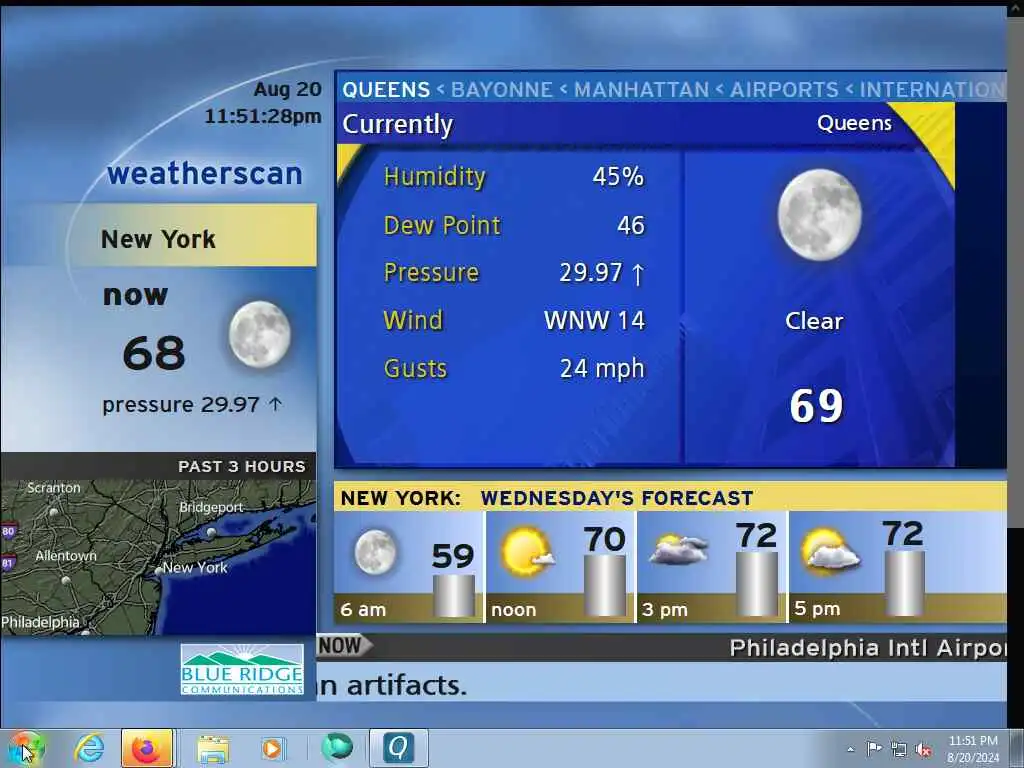The width and height of the screenshot is (1024, 768).
Task: Click the green round taskbar app icon
Action: point(337,747)
